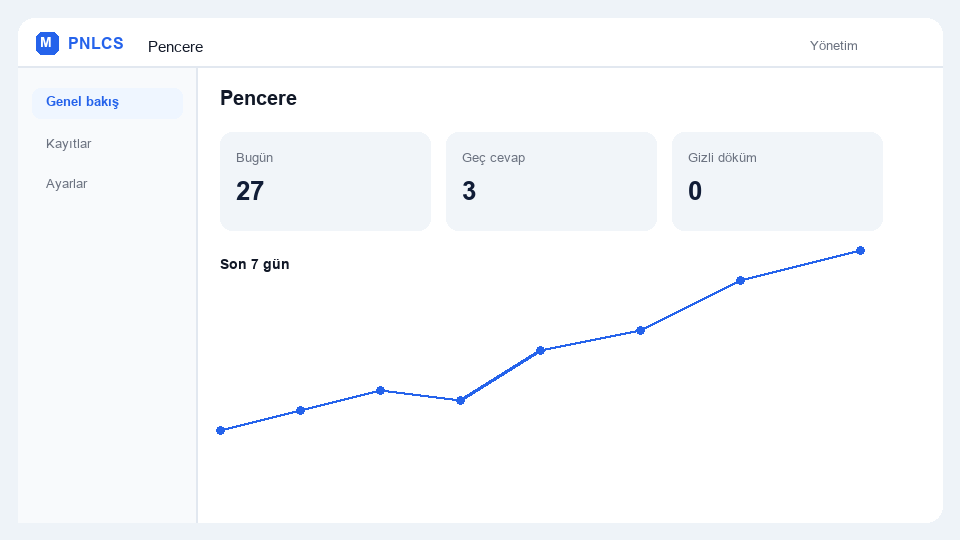The width and height of the screenshot is (960, 540).
Task: Click the second-to-last chart point
Action: [740, 280]
